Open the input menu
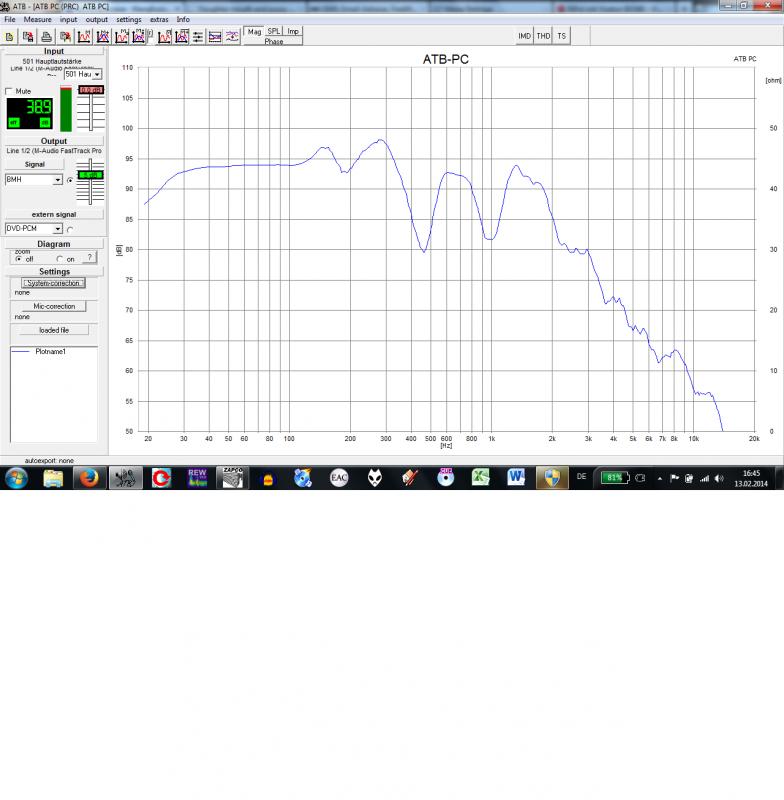Image resolution: width=784 pixels, height=800 pixels. point(68,19)
